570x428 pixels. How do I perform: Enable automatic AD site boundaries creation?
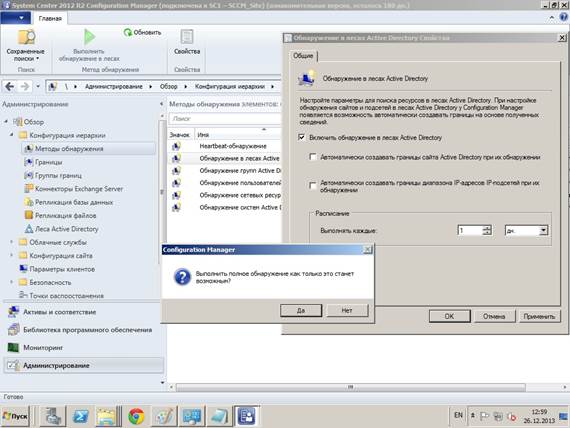[x=312, y=157]
